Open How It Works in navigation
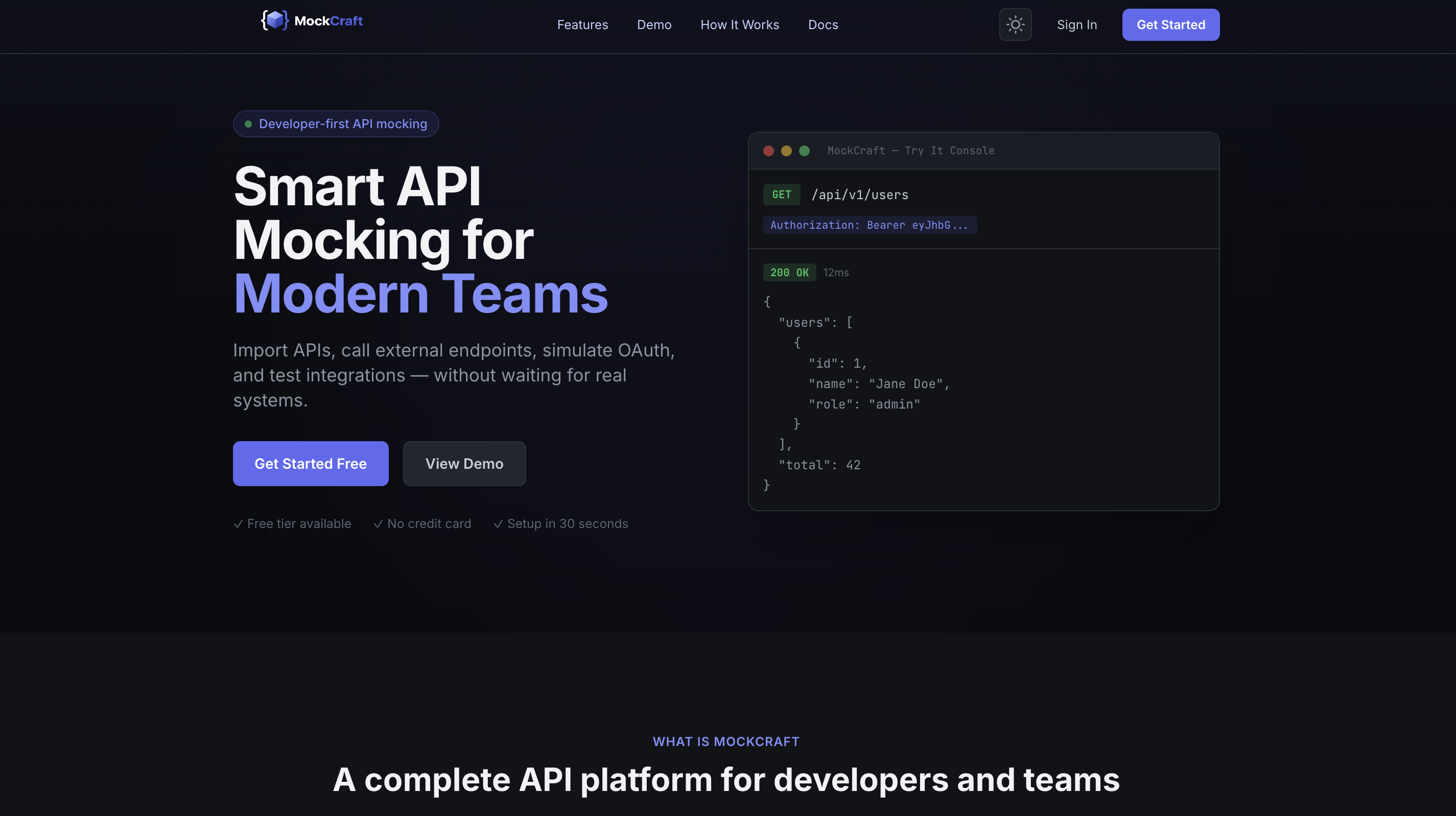 (x=739, y=25)
